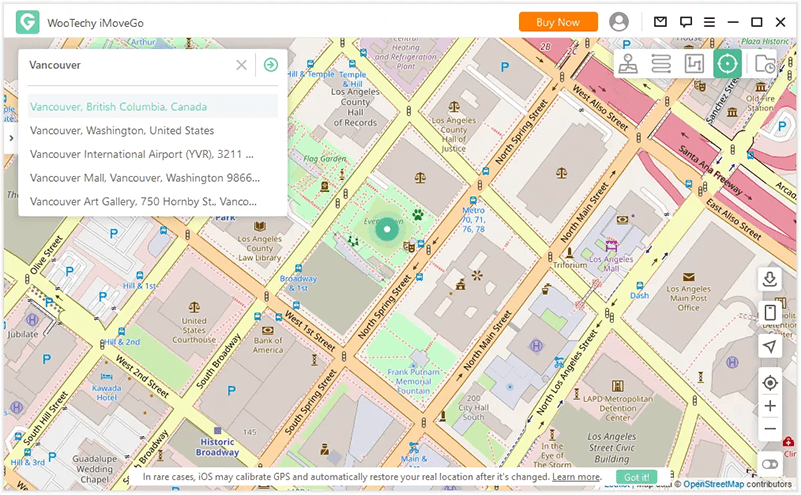Viewport: 801px width, 495px height.
Task: Choose Vancouver, British Columbia, Canada suggestion
Action: (x=118, y=107)
